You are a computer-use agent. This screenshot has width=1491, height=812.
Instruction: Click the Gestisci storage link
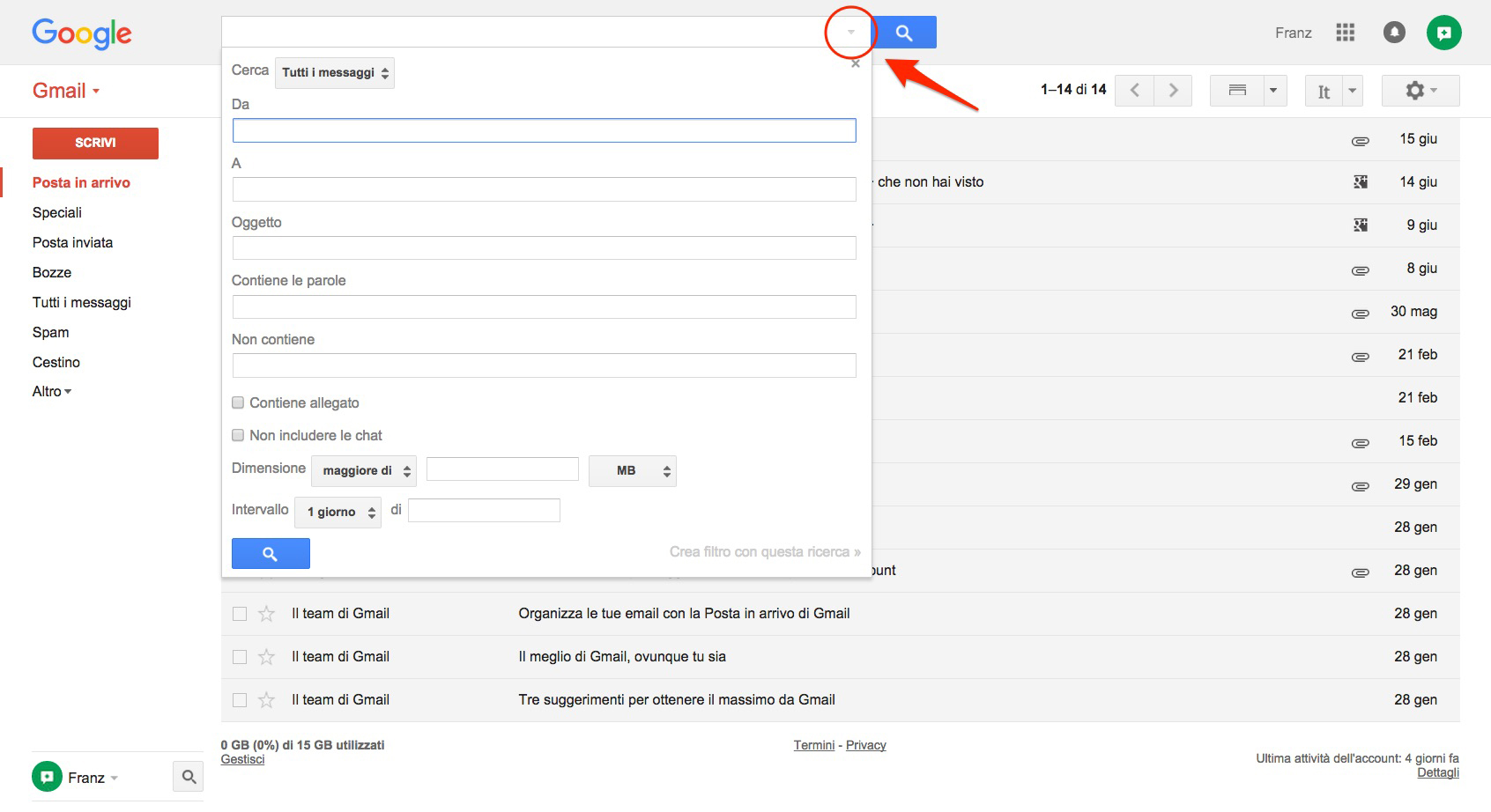pos(242,759)
